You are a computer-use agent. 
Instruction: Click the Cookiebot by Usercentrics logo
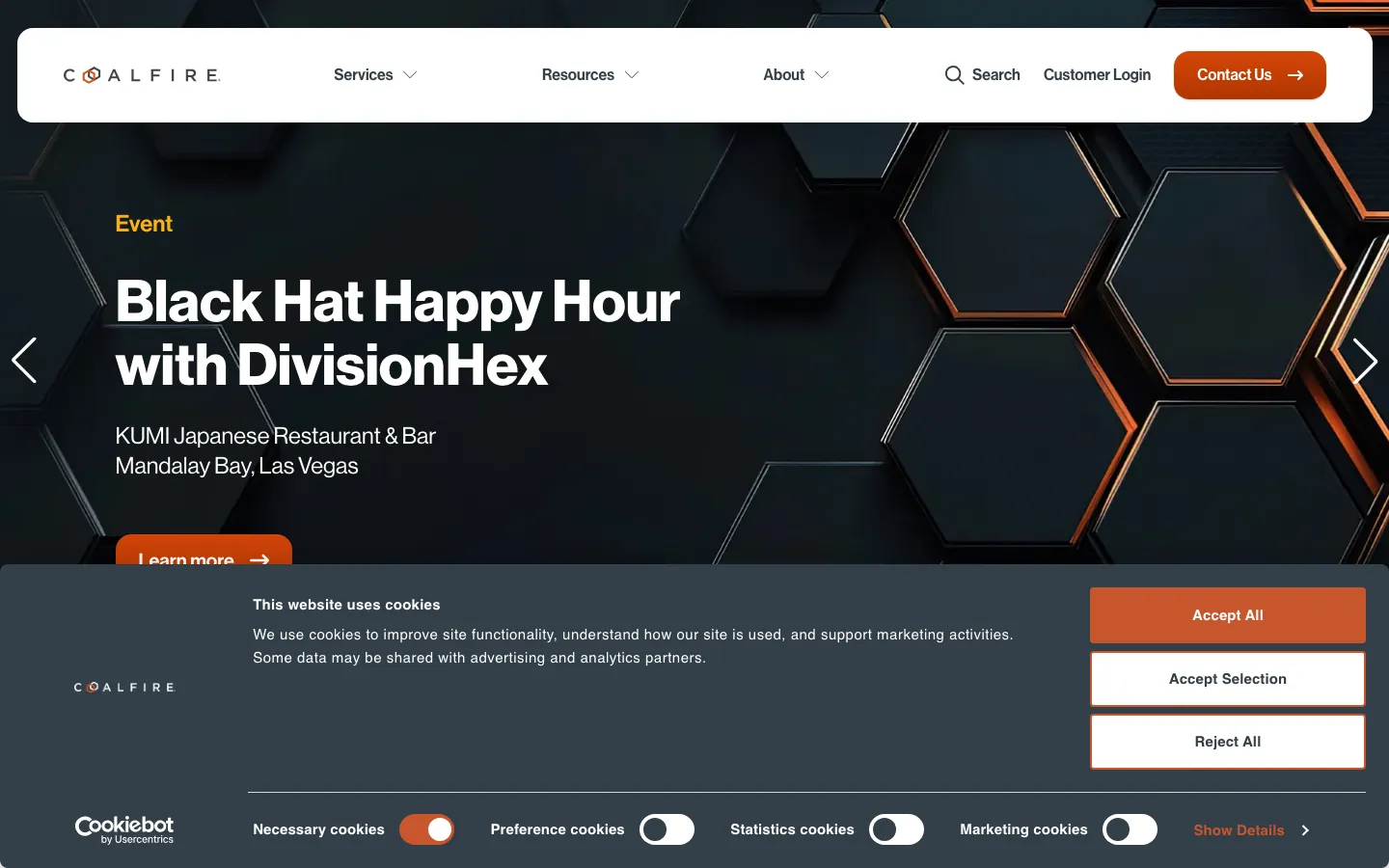pos(124,829)
